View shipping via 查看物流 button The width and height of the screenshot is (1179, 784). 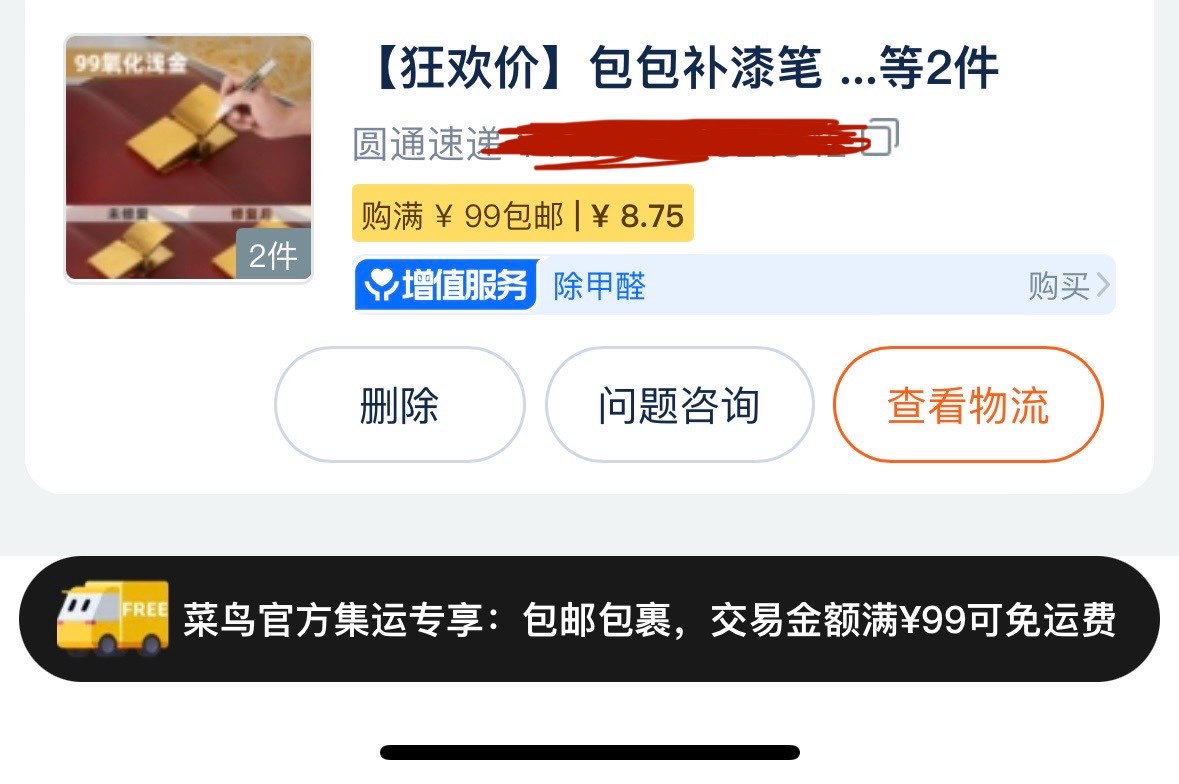coord(968,404)
